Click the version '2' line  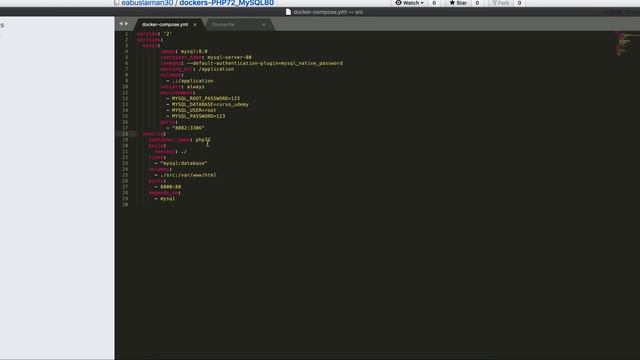[154, 34]
